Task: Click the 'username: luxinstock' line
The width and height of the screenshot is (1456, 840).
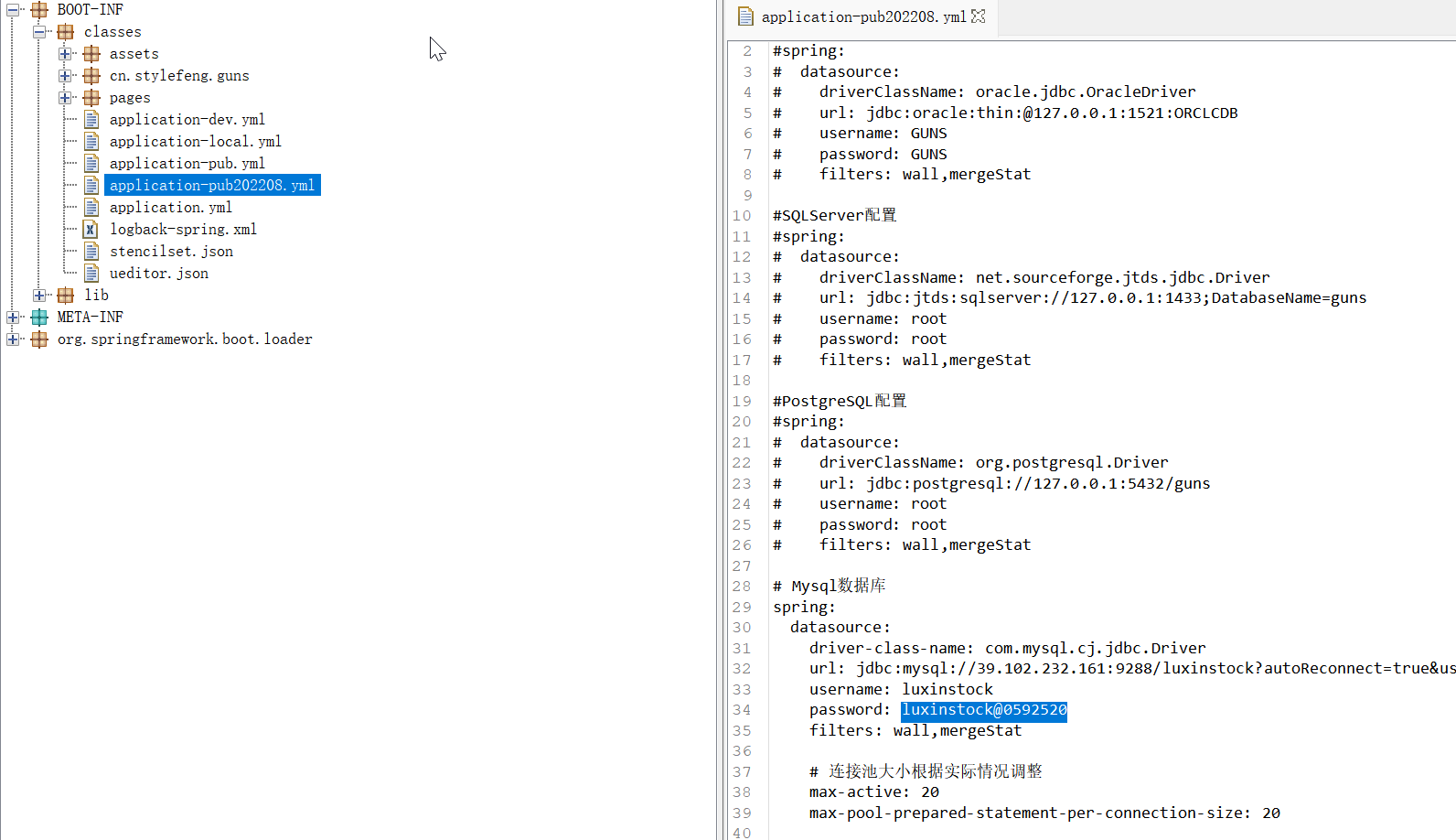Action: pos(901,690)
